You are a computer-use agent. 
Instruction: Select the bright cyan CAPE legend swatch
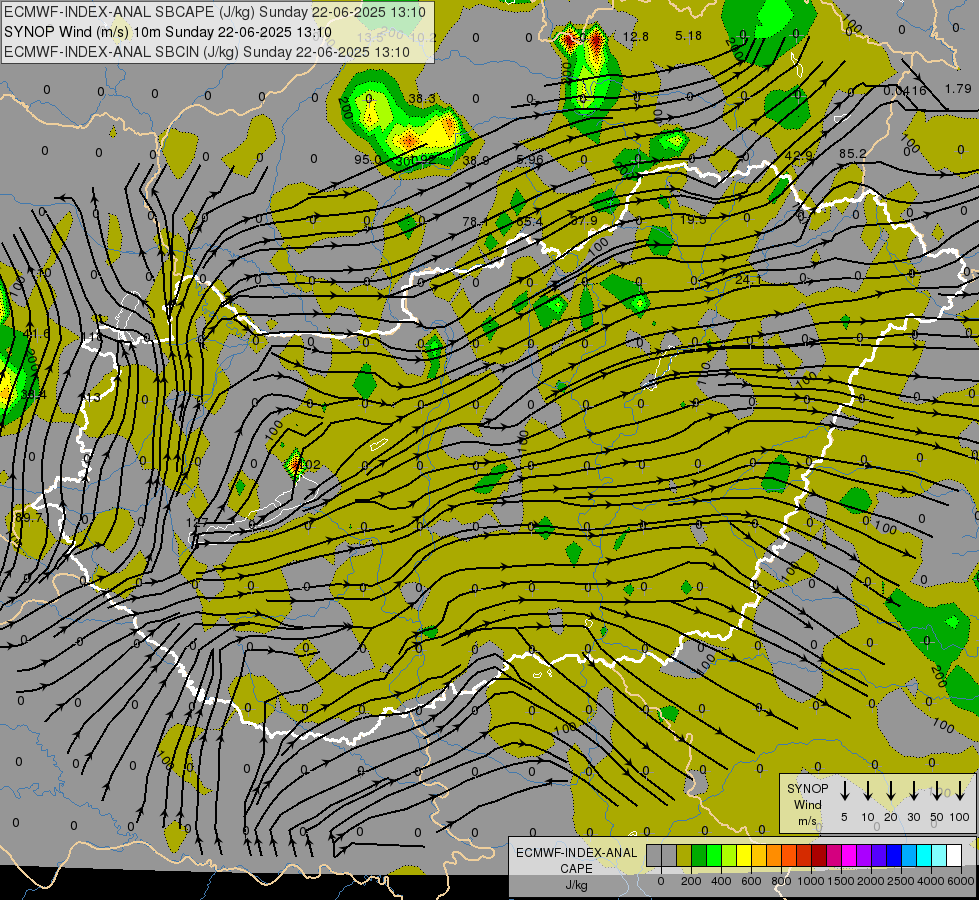(923, 856)
